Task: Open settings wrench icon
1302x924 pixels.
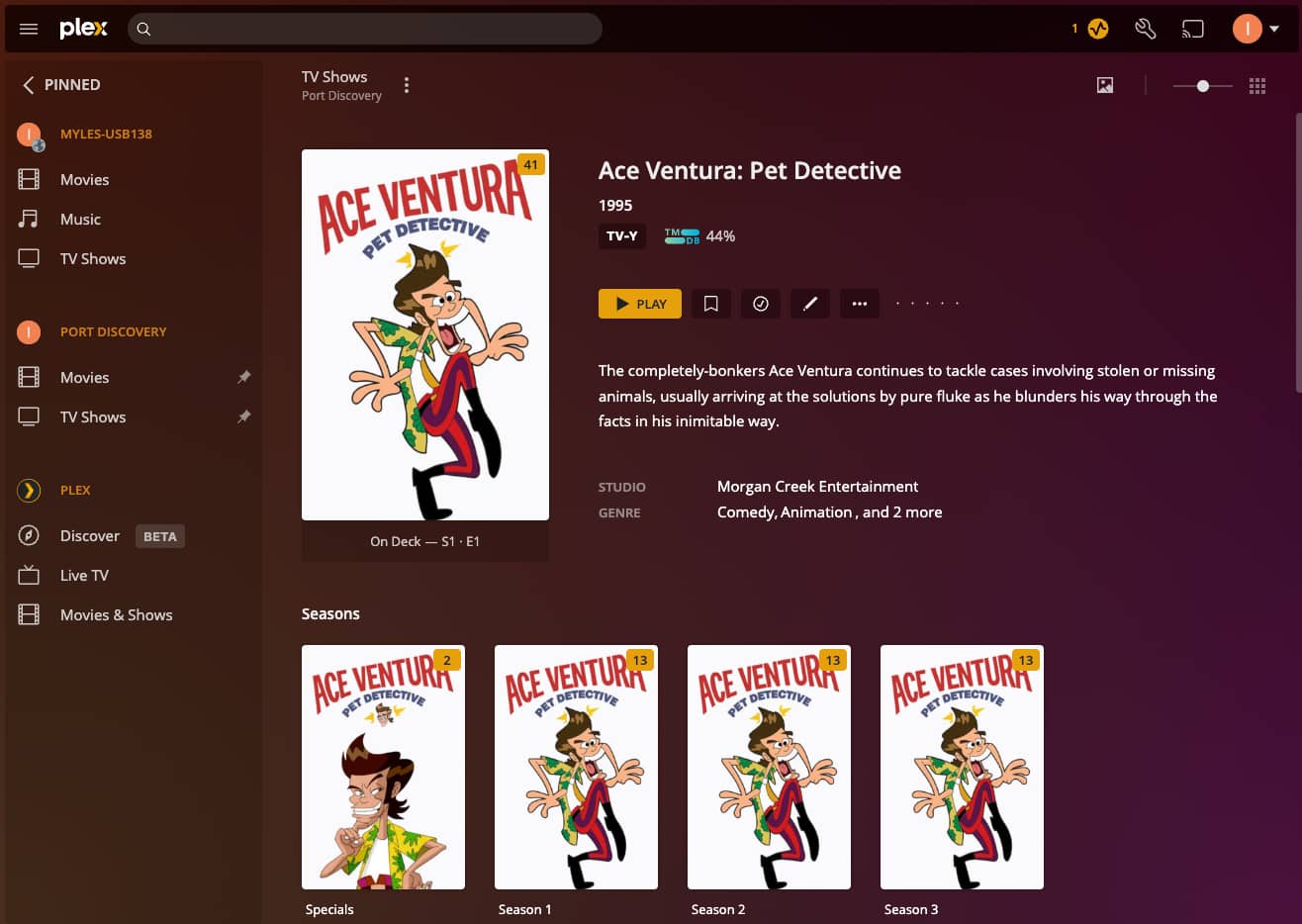Action: [x=1146, y=29]
